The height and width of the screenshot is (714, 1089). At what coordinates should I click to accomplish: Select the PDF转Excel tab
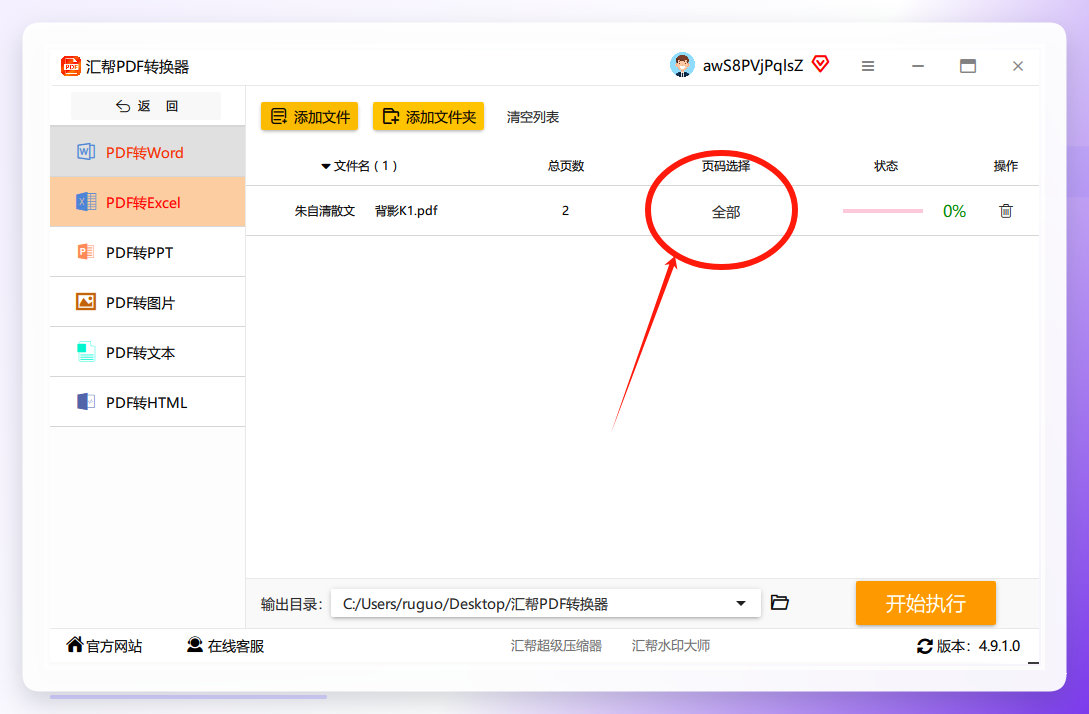148,202
